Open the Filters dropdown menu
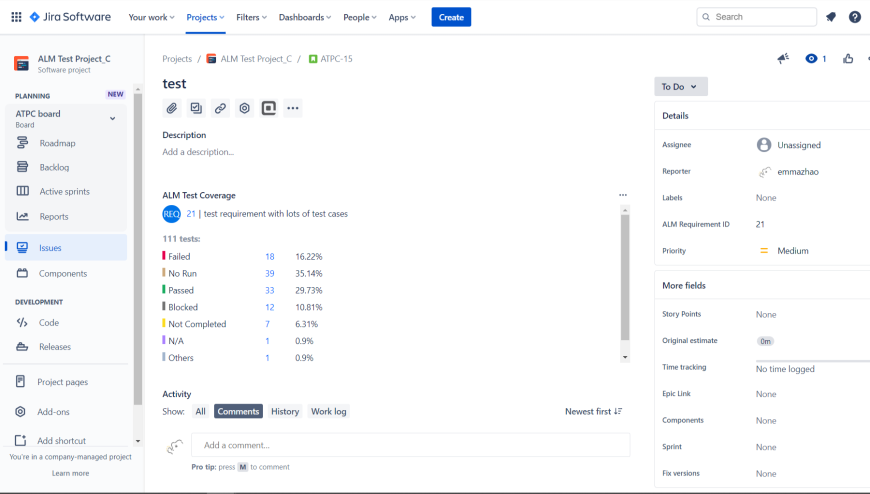870x494 pixels. [251, 17]
